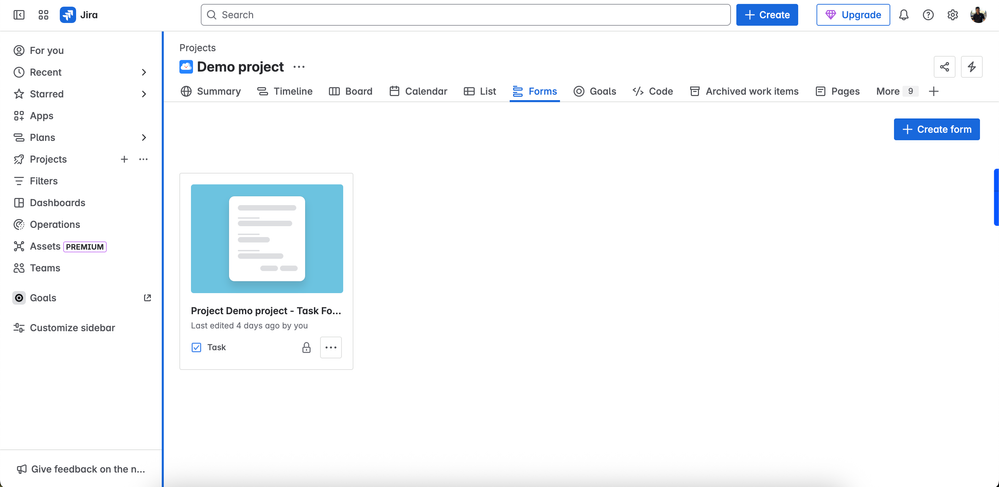Screen dimensions: 999x487
Task: Expand the Plans chevron
Action: click(144, 138)
